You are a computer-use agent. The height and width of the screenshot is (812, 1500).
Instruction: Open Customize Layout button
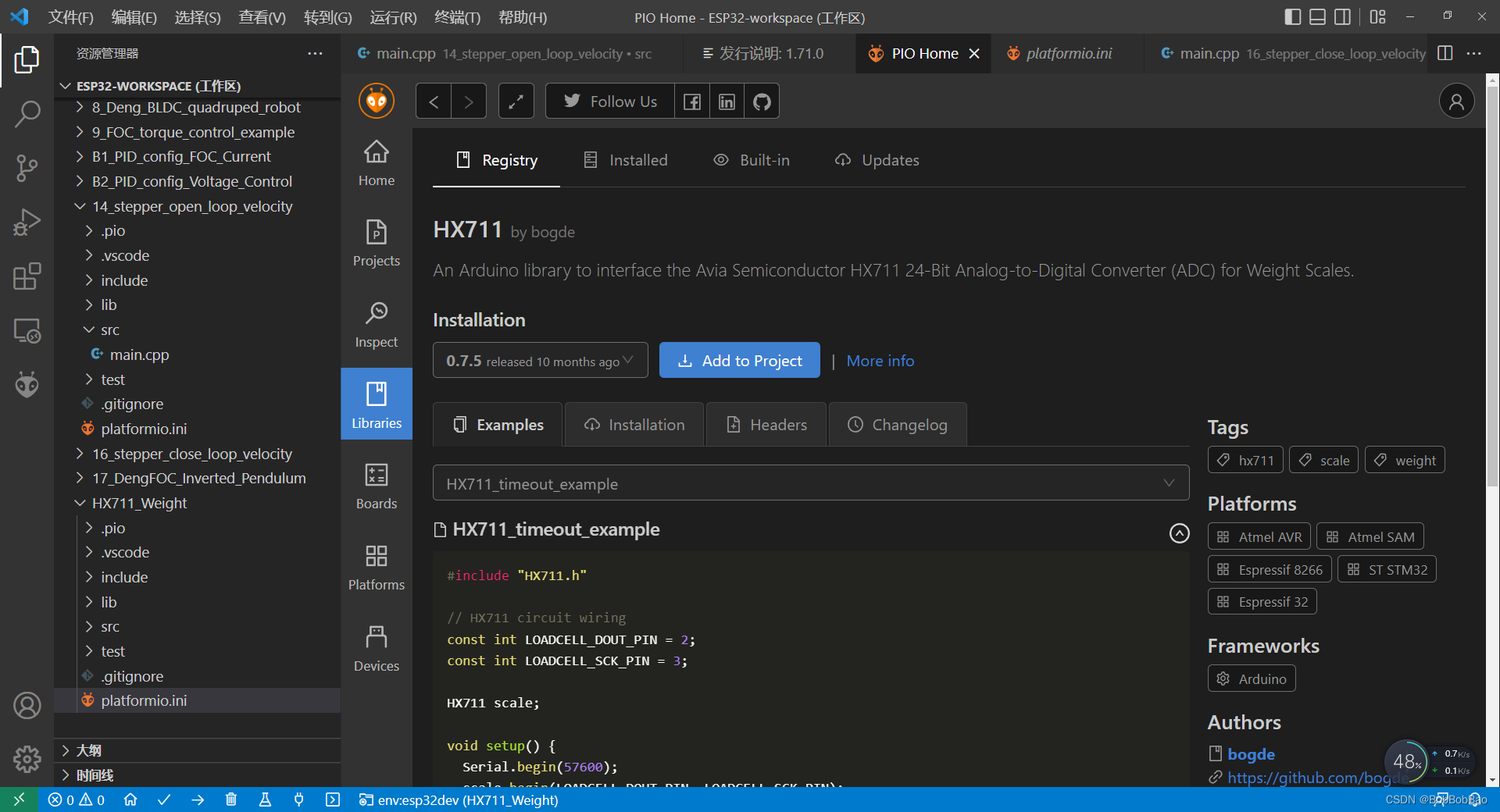point(1377,17)
